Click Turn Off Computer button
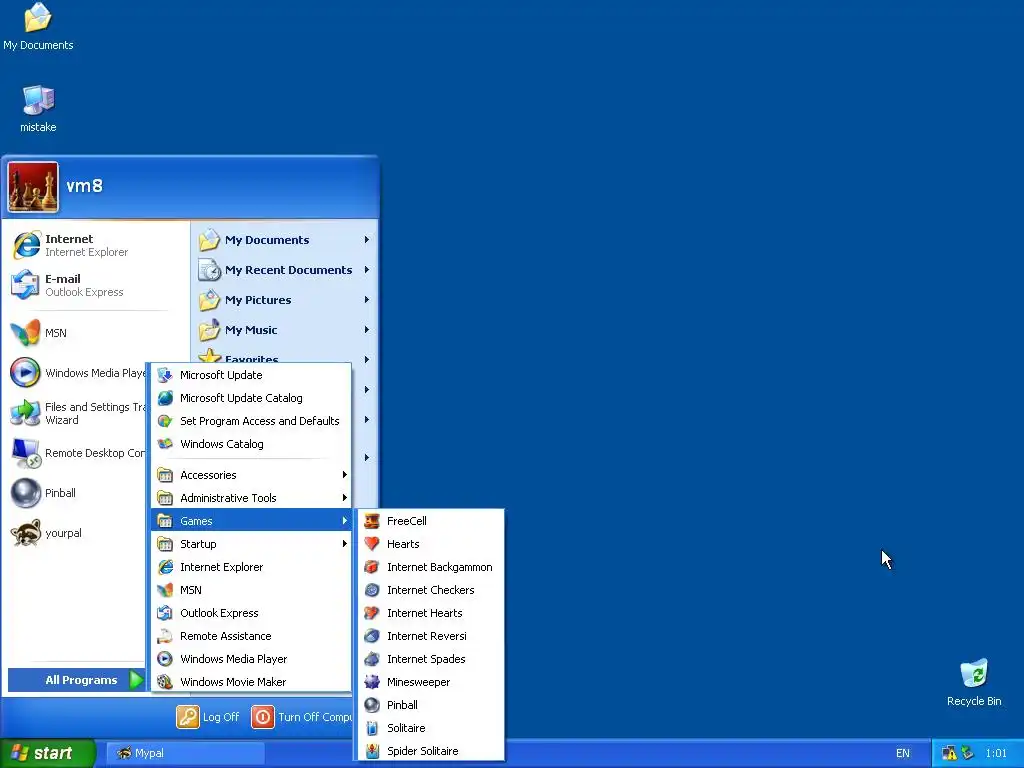This screenshot has height=768, width=1024. click(302, 717)
